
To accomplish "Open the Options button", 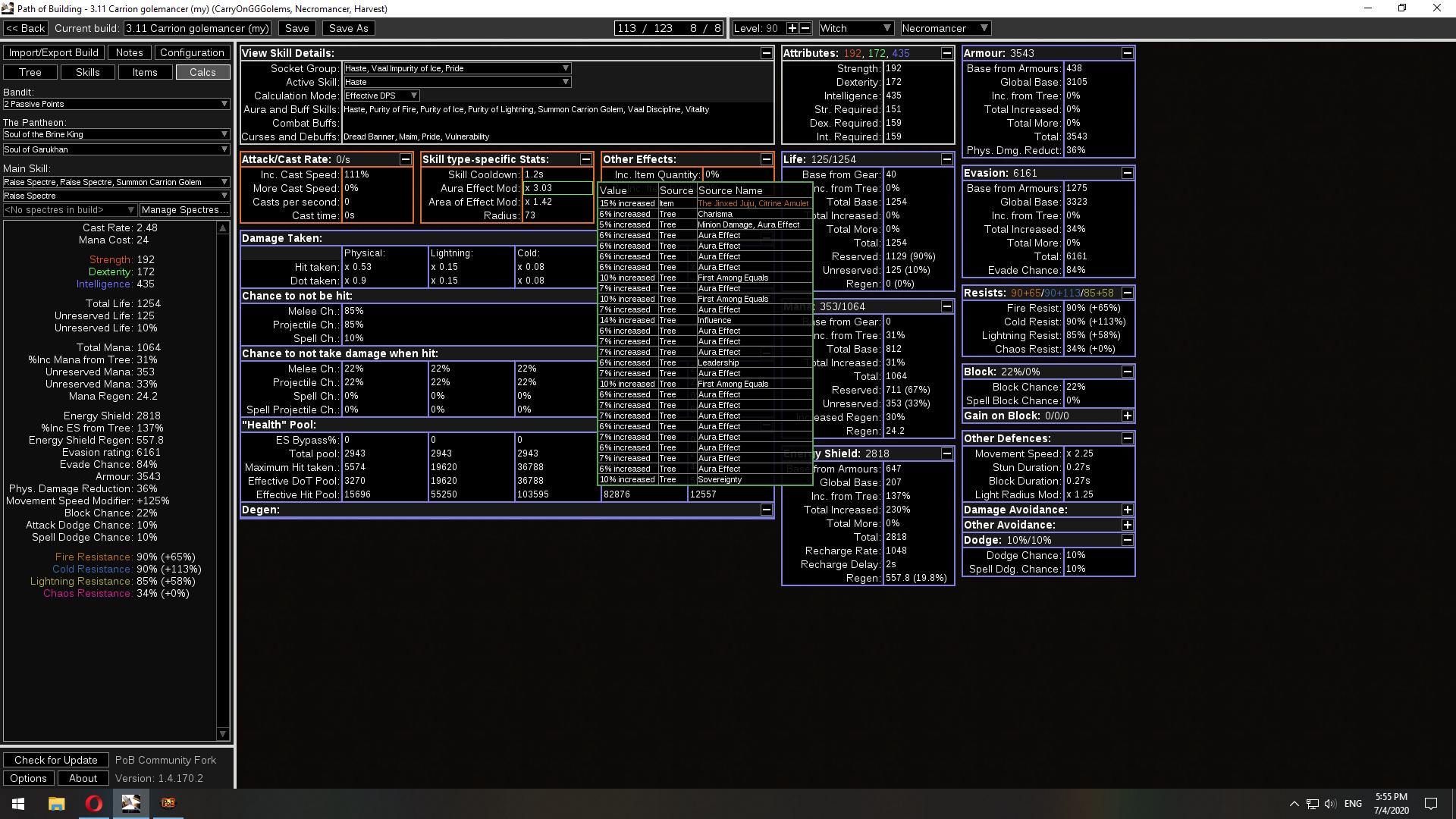I will [x=29, y=778].
